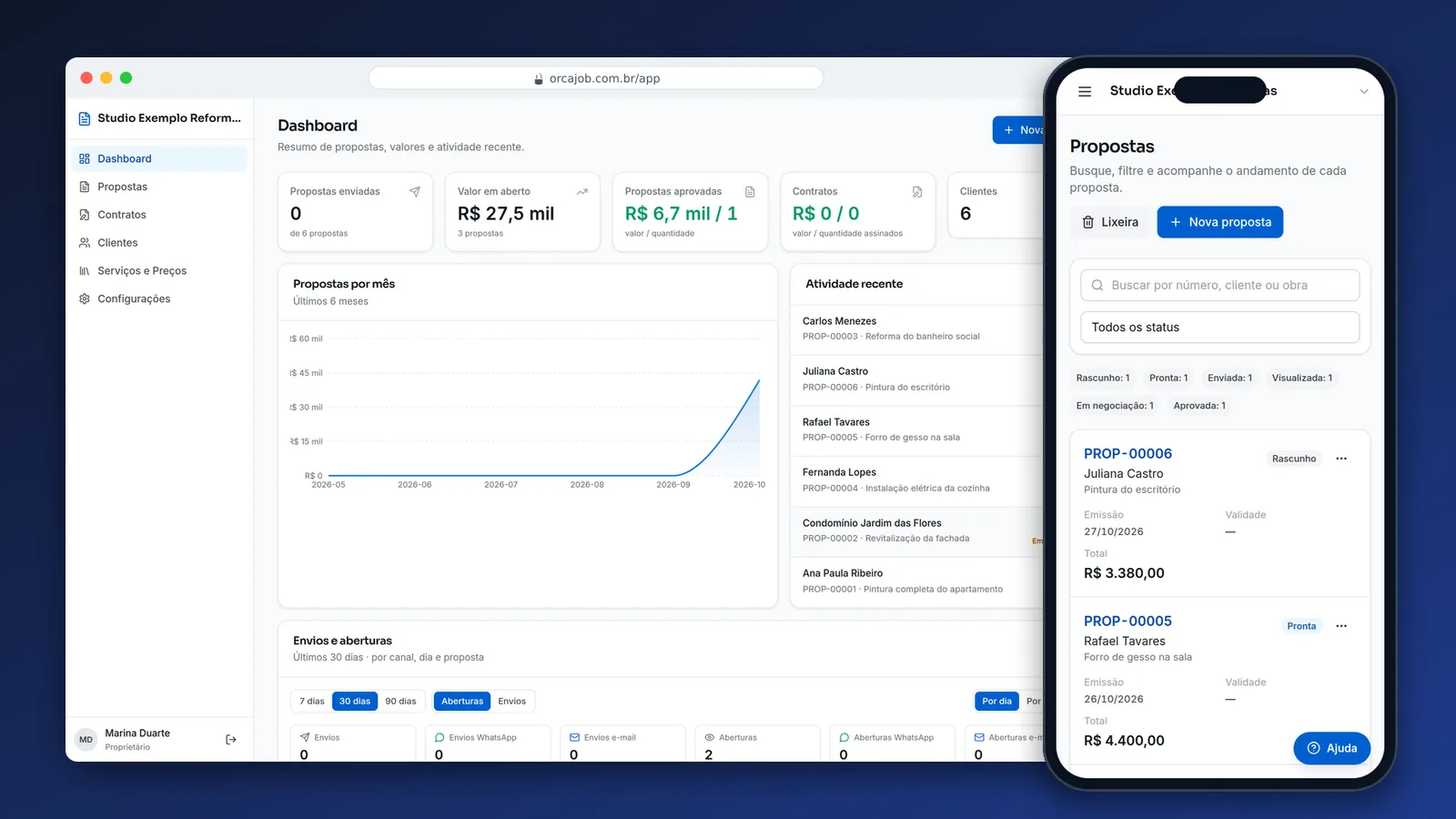Open the Lixeira trash on phone
The image size is (1456, 819).
(x=1109, y=222)
